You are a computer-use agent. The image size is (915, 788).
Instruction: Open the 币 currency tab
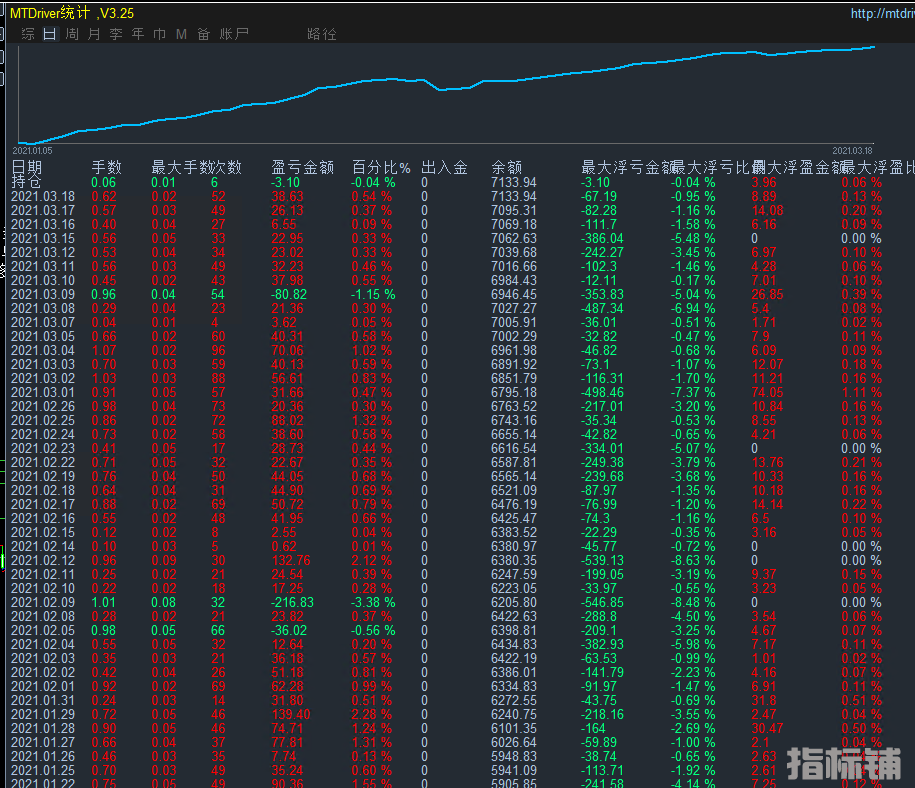coord(159,34)
